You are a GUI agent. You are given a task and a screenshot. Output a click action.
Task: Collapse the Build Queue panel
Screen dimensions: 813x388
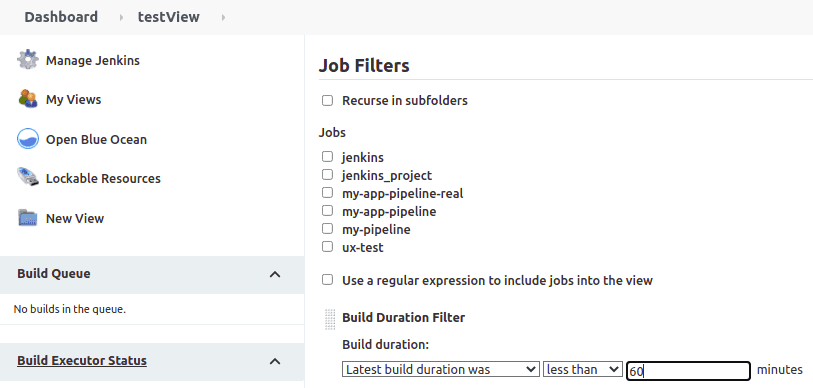click(275, 274)
